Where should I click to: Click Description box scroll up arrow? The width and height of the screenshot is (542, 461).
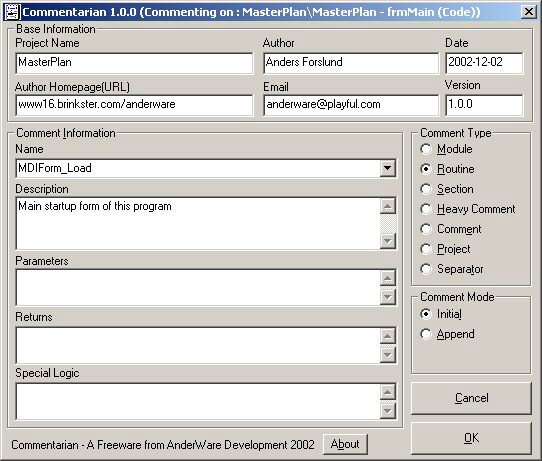click(387, 206)
